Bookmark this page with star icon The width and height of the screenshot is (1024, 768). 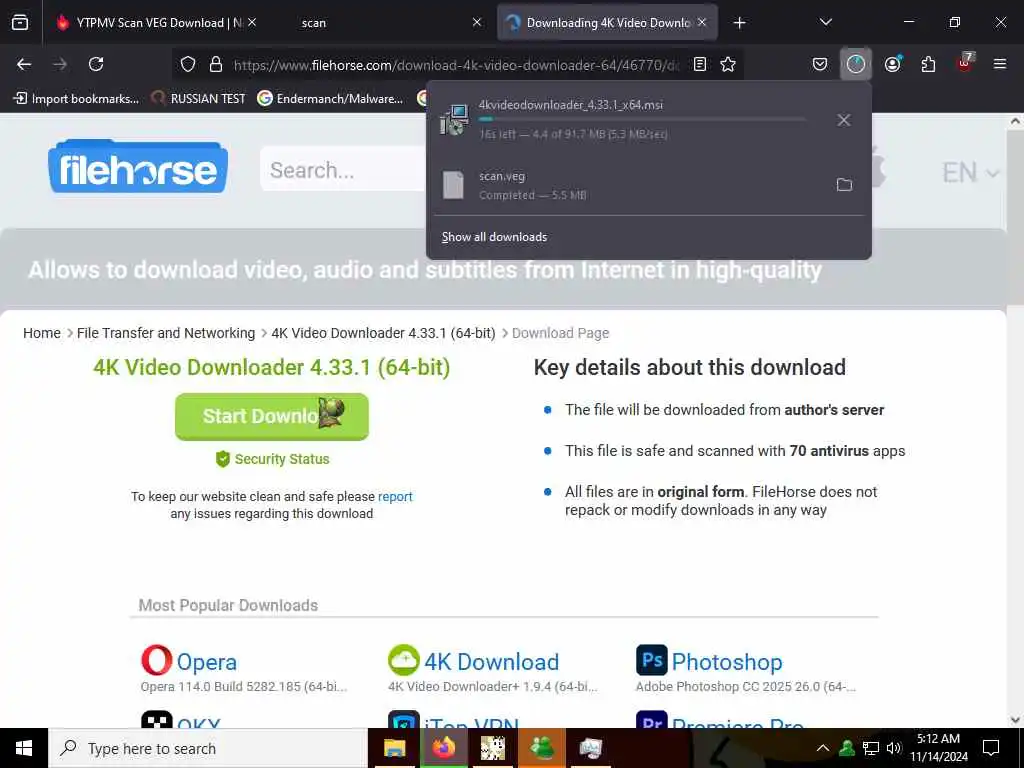[728, 64]
